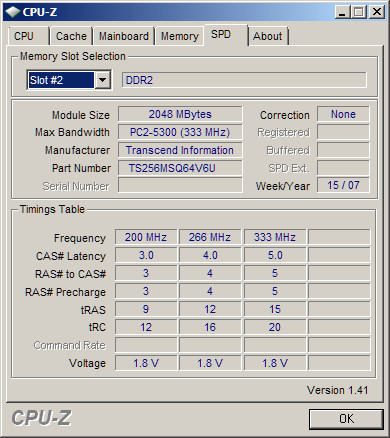Viewport: 390px width, 438px height.
Task: Switch to the Mainboard tab
Action: [124, 36]
